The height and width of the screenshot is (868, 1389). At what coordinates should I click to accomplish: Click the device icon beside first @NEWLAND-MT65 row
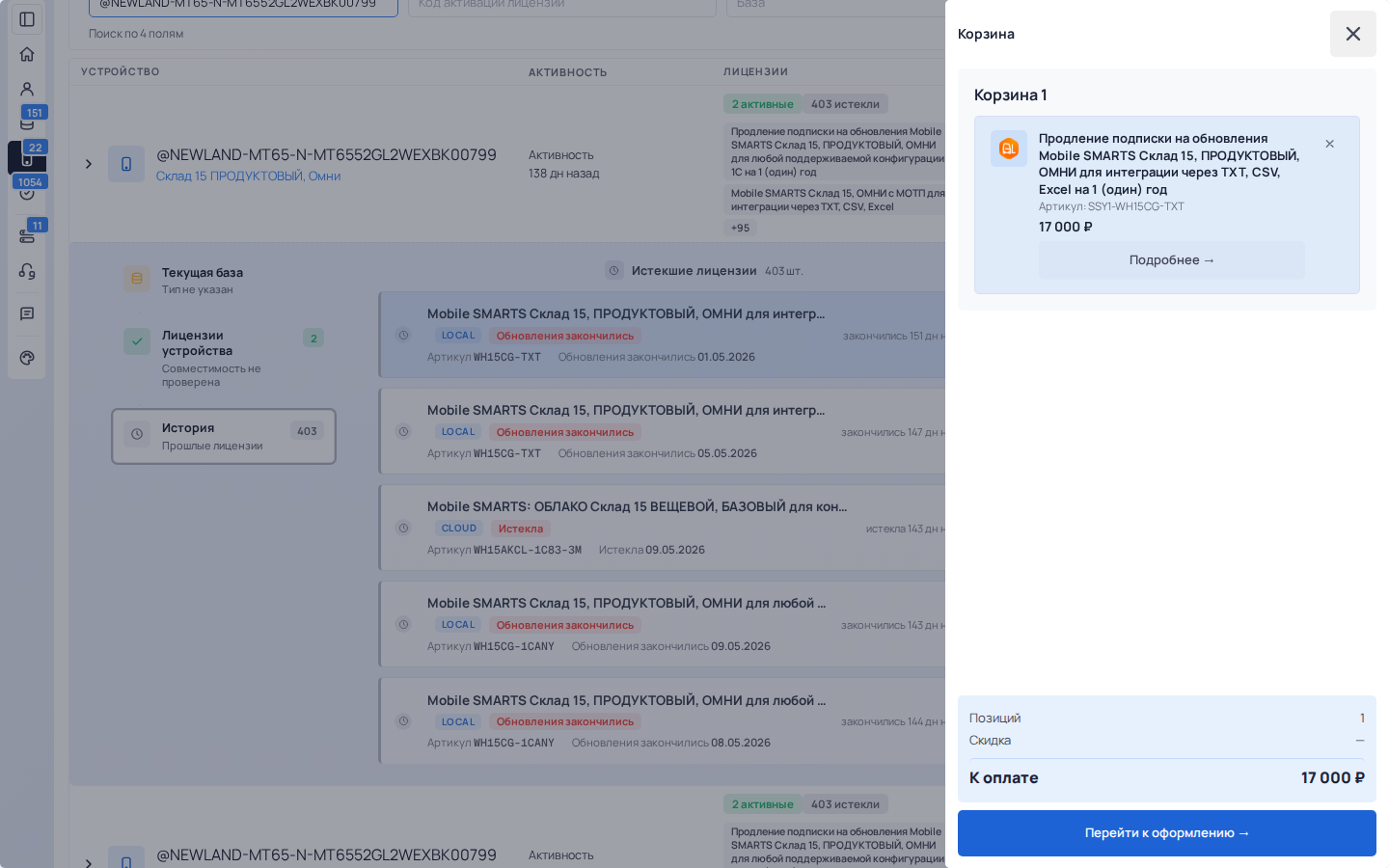click(x=126, y=164)
